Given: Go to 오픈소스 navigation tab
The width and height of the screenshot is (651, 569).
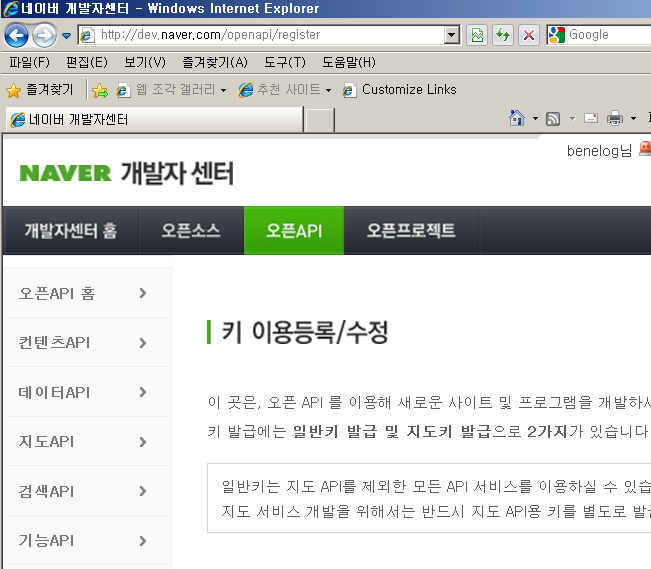Looking at the screenshot, I should coord(191,230).
